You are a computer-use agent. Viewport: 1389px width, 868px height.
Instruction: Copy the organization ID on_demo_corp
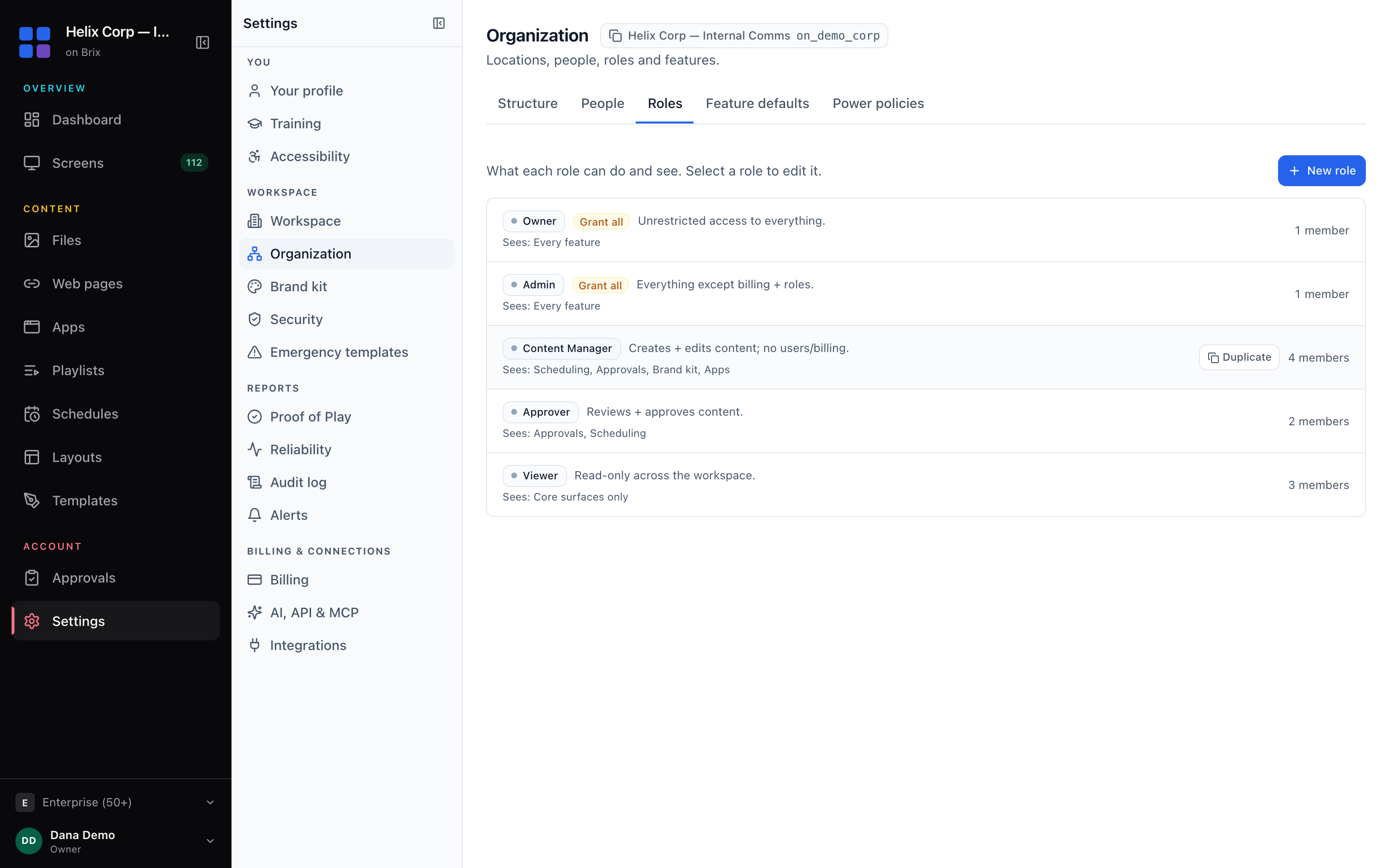coord(744,36)
